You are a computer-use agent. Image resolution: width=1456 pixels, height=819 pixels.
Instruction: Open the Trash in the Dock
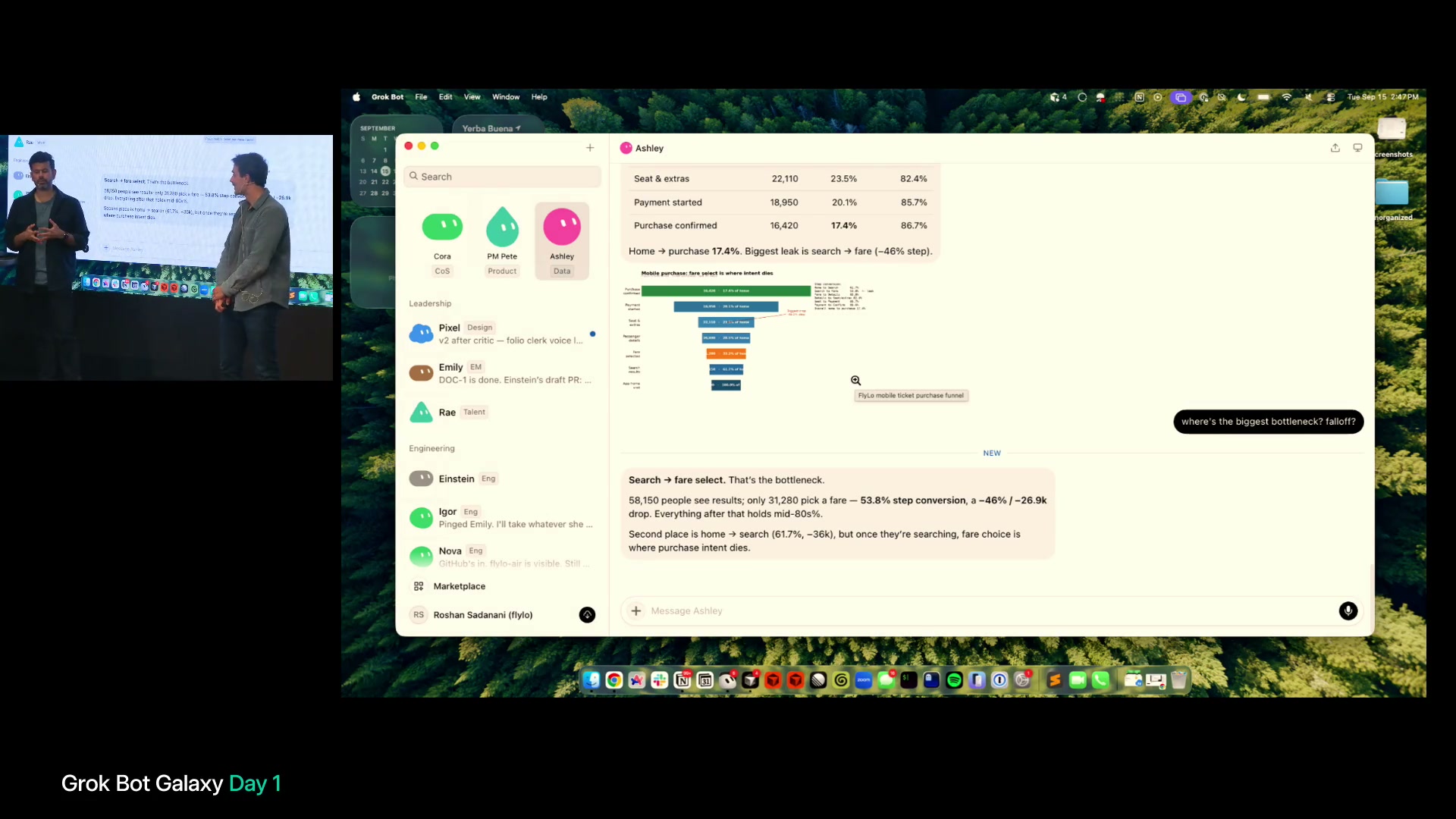coord(1178,680)
